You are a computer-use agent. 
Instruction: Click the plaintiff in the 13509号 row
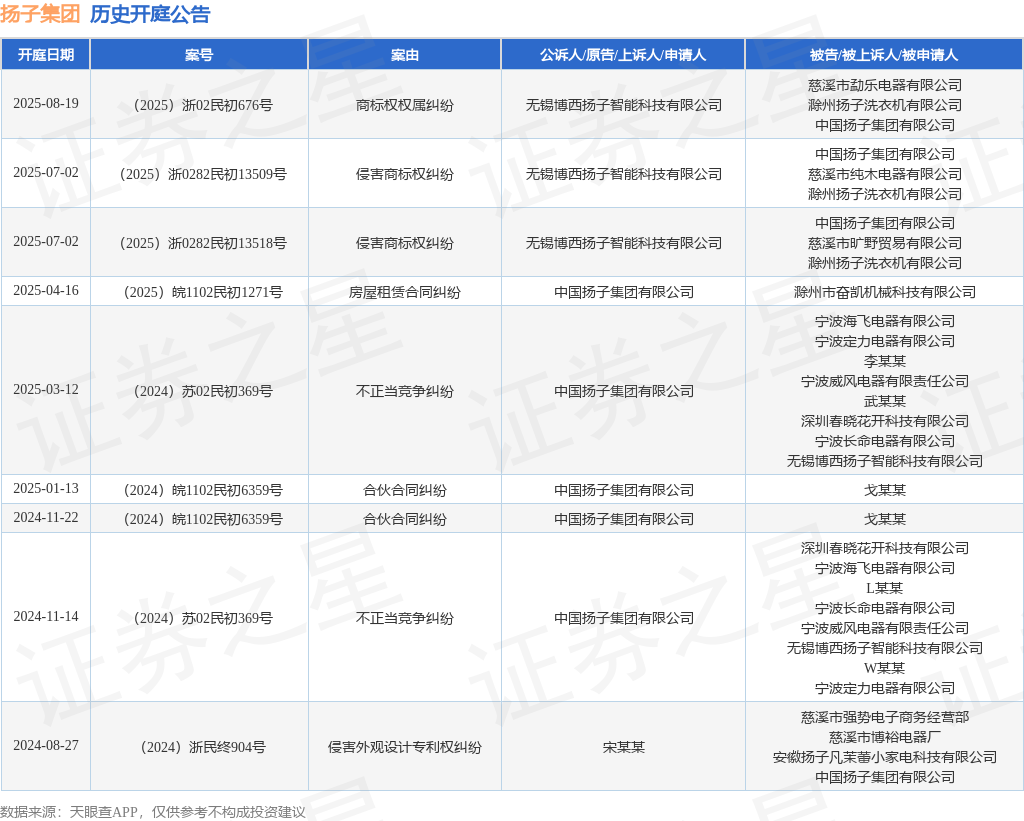tap(624, 174)
